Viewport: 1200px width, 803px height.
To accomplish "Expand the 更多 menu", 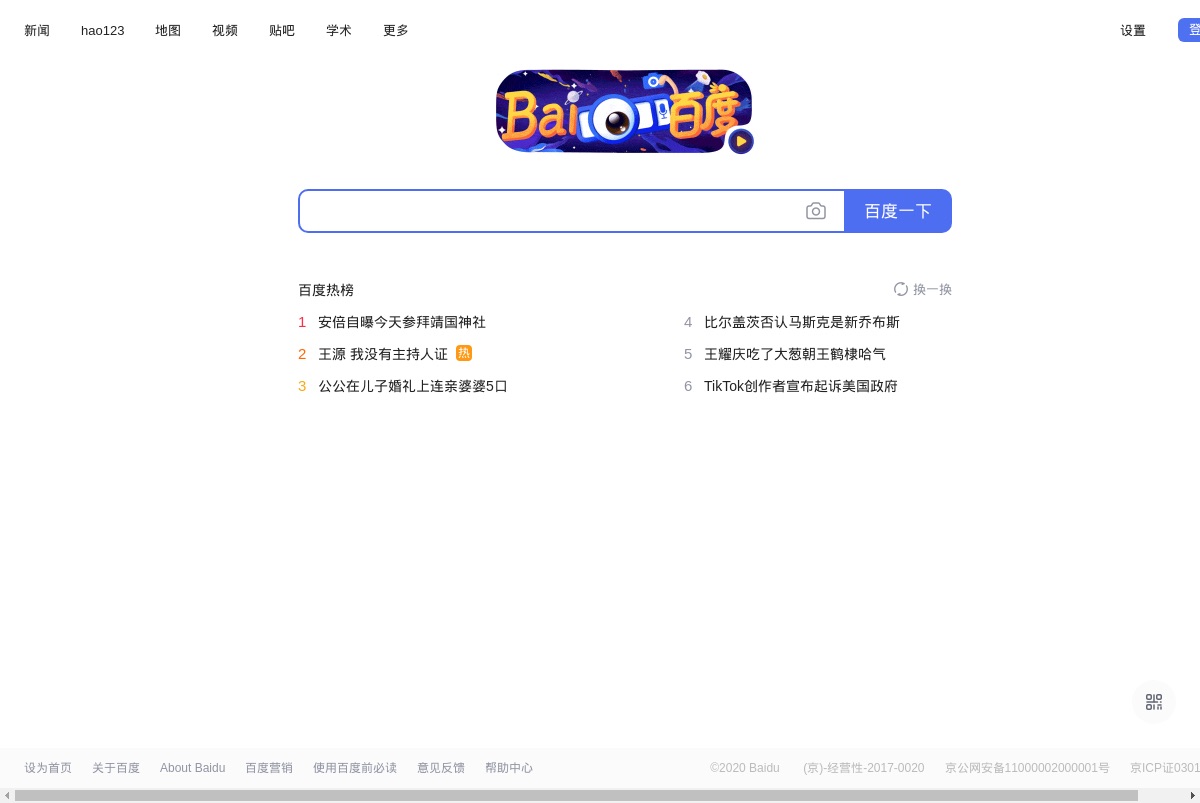I will coord(396,30).
